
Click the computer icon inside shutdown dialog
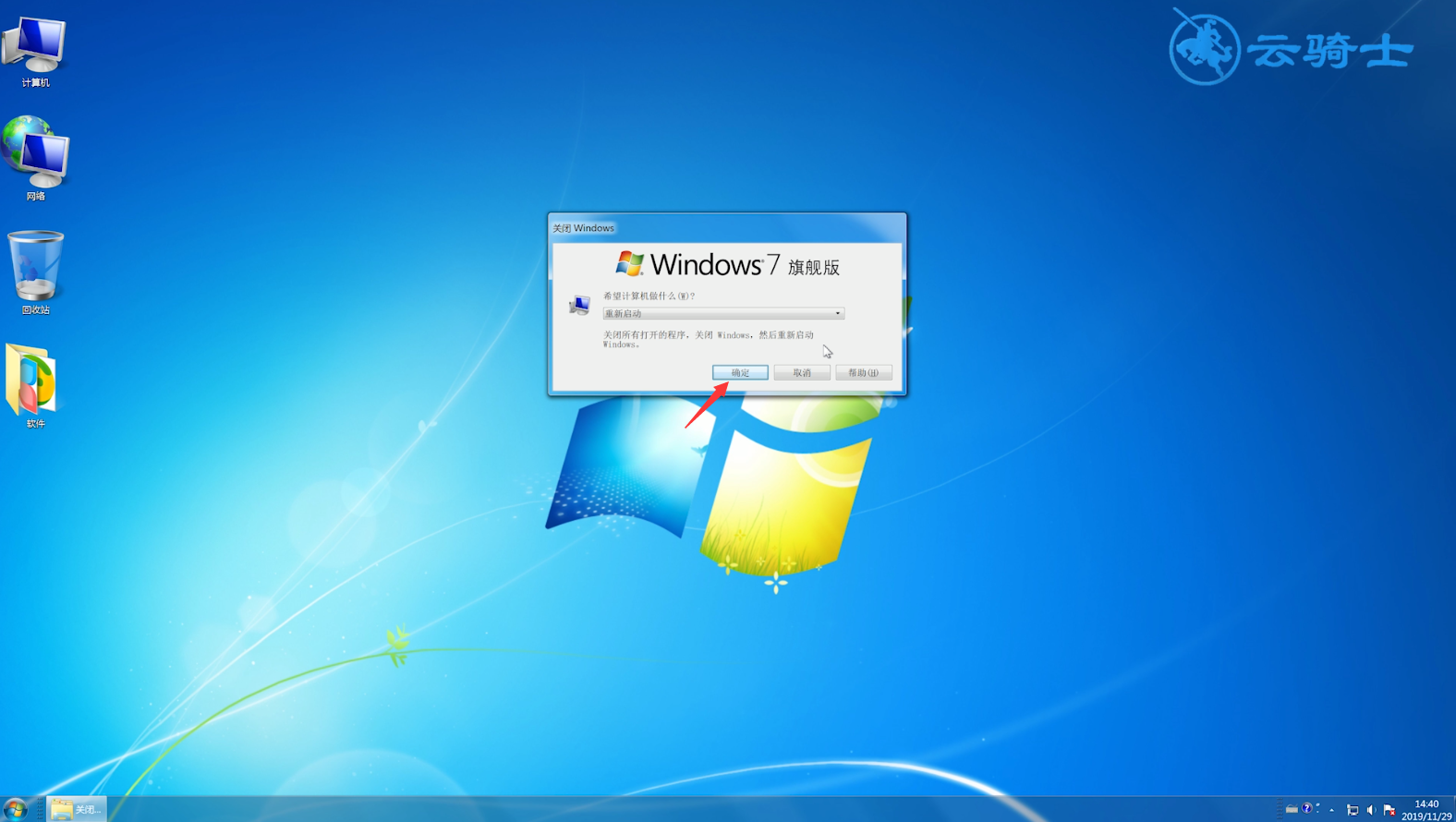click(579, 305)
